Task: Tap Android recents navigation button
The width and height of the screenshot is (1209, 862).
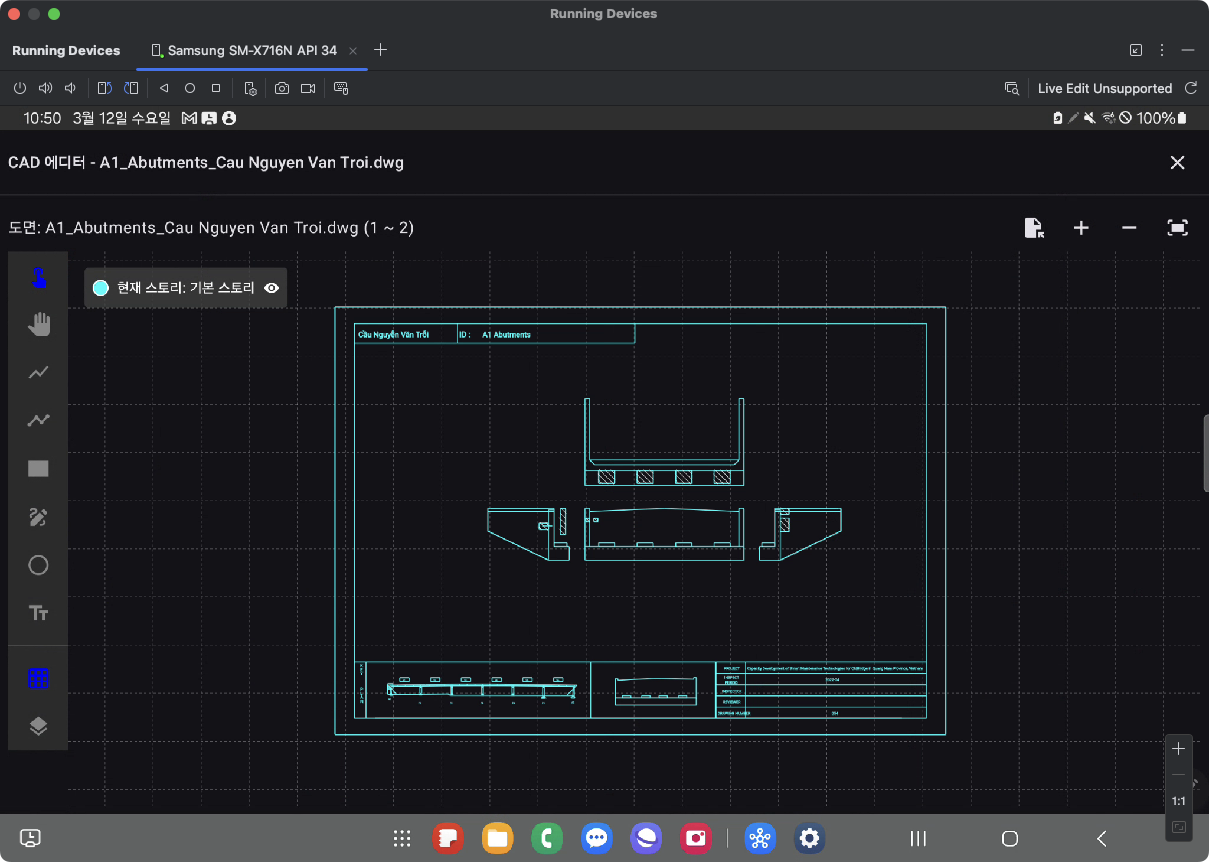Action: click(x=918, y=838)
